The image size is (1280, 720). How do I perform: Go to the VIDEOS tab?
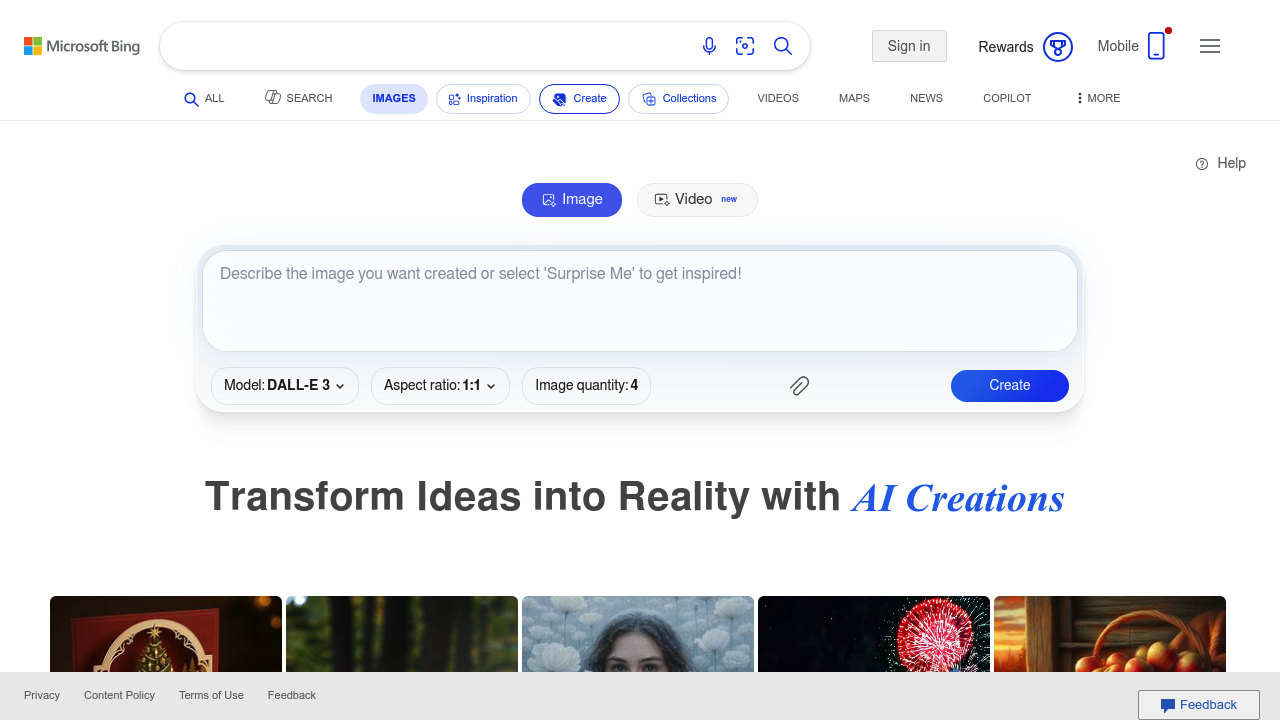click(x=778, y=98)
